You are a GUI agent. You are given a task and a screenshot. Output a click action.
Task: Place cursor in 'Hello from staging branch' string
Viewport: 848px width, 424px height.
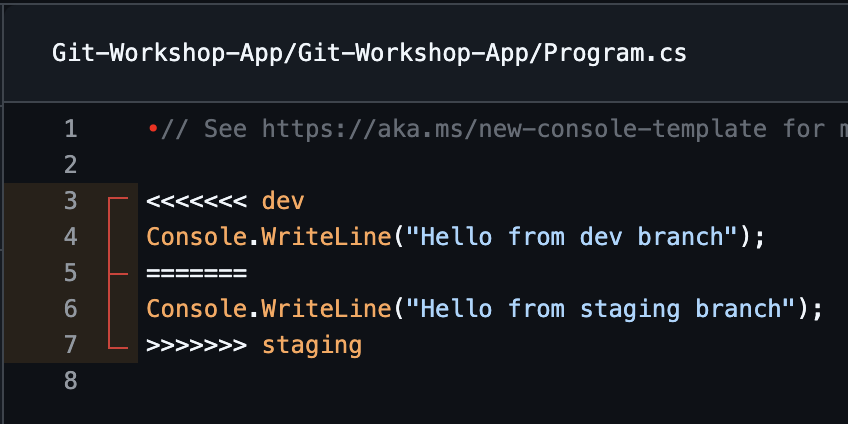point(601,309)
